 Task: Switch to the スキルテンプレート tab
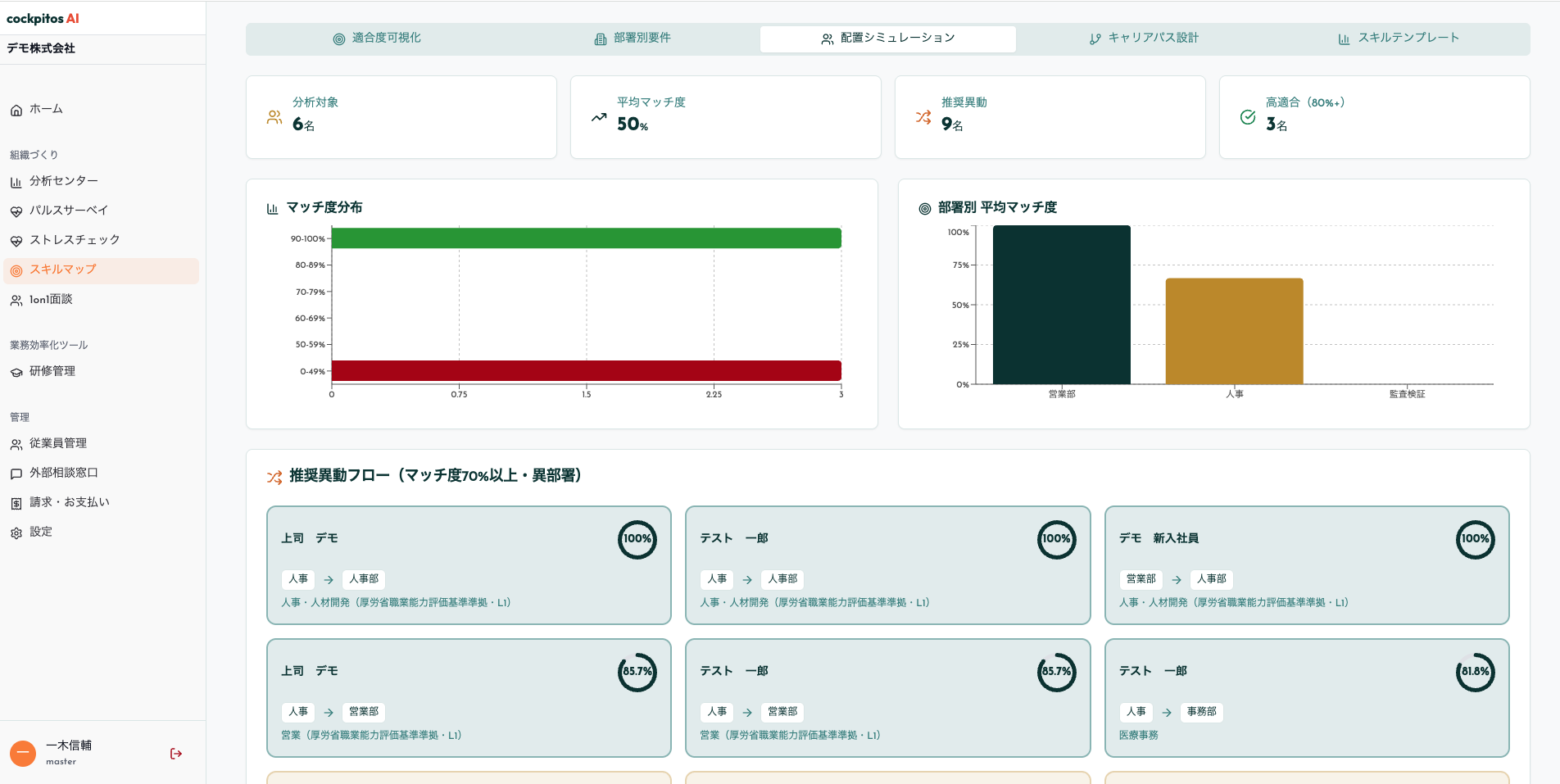click(x=1399, y=39)
